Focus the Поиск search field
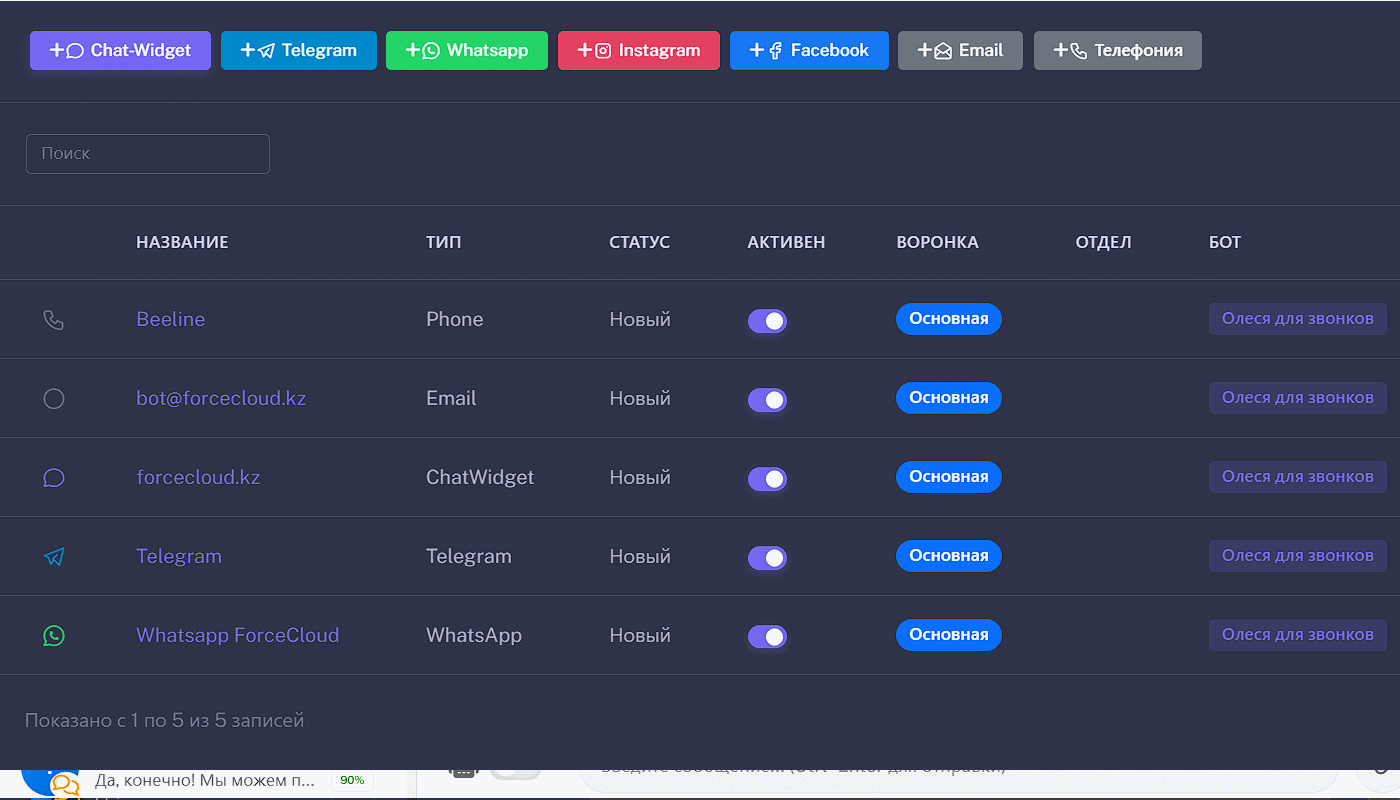The height and width of the screenshot is (800, 1400). coord(148,154)
